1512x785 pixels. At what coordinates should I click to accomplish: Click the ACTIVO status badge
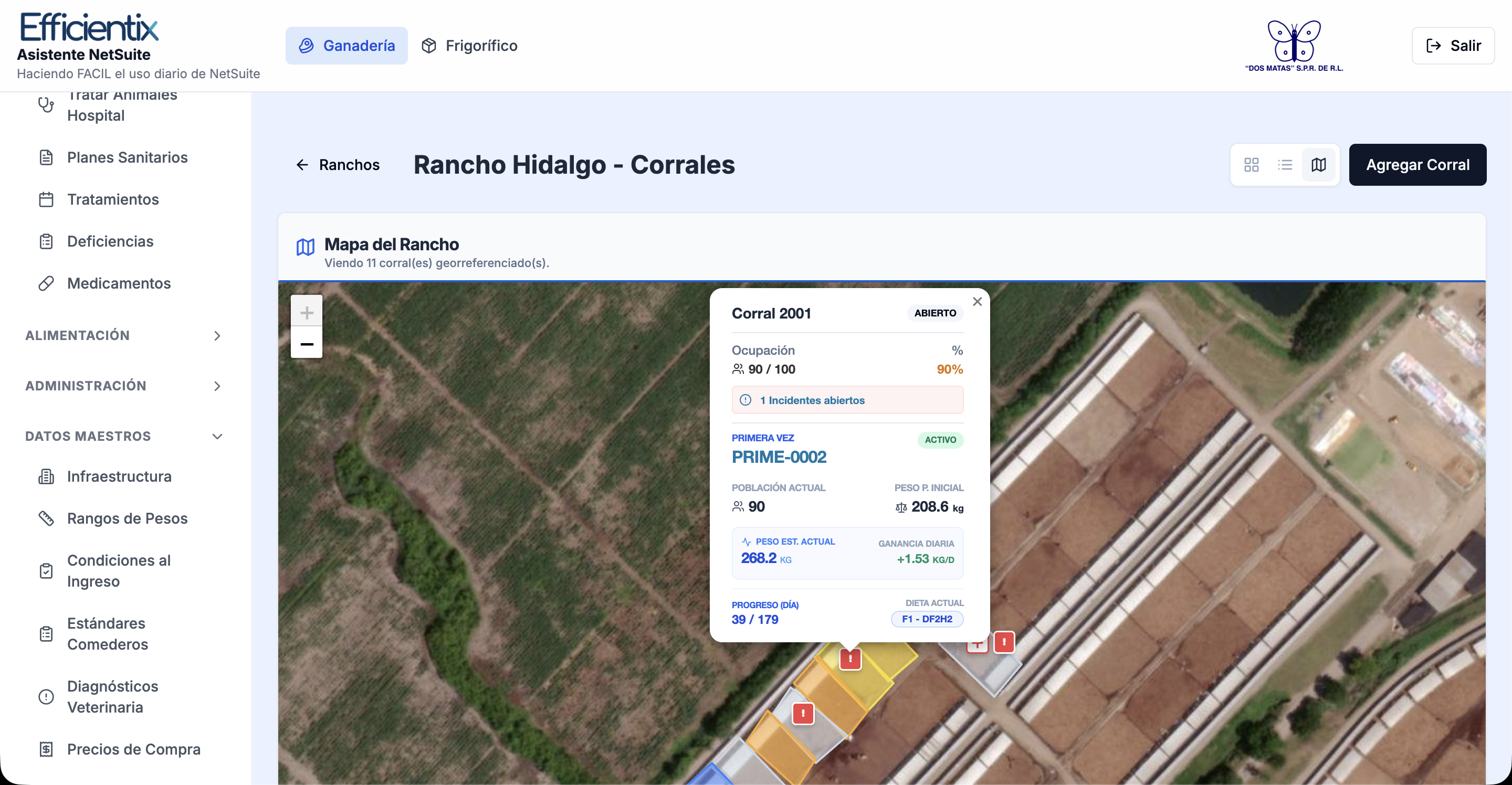940,440
